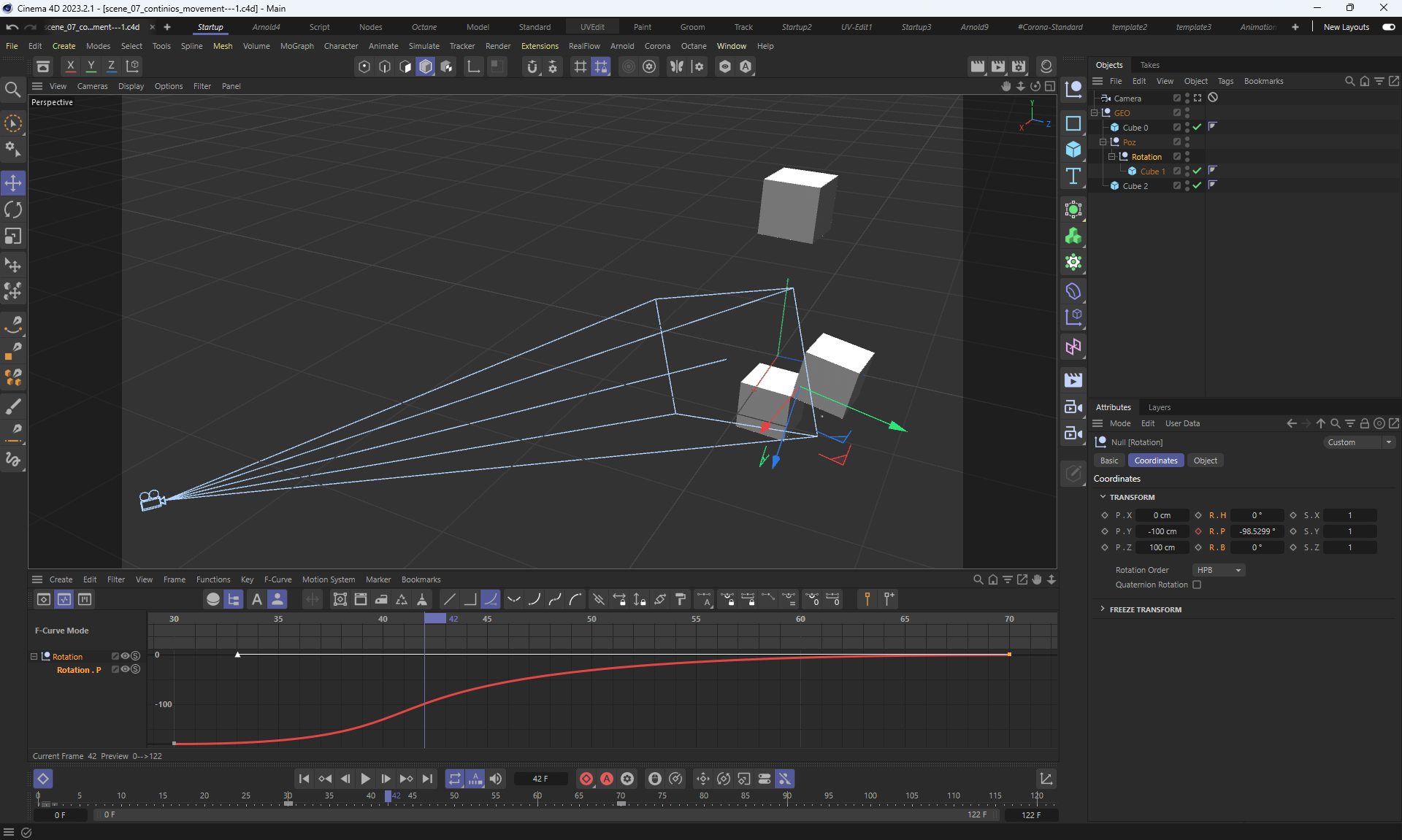Click the Record Active Objects button
This screenshot has width=1402, height=840.
586,779
